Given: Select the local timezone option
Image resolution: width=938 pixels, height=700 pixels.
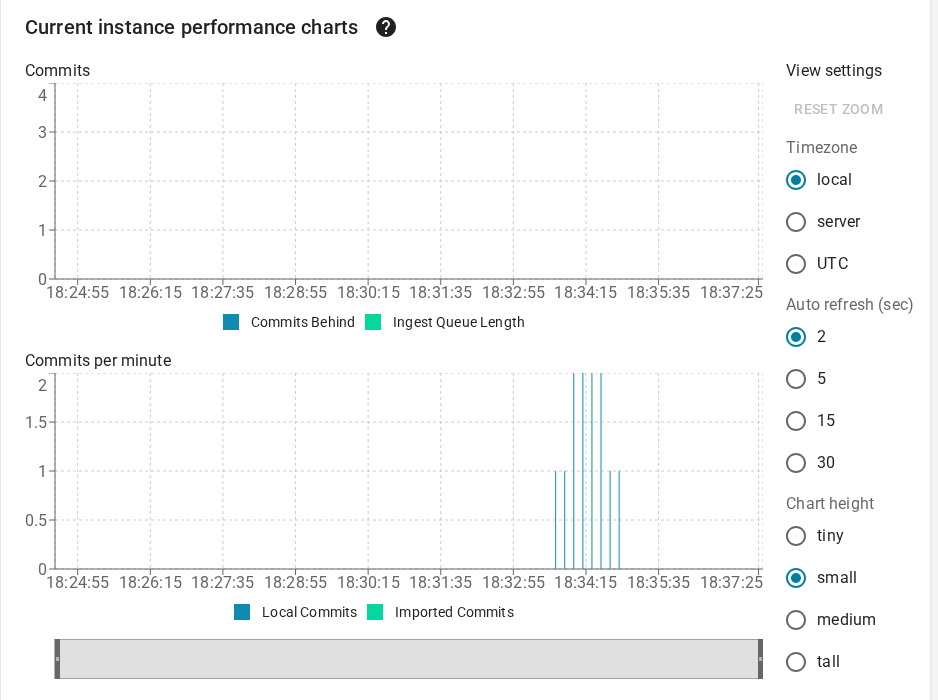Looking at the screenshot, I should 796,179.
